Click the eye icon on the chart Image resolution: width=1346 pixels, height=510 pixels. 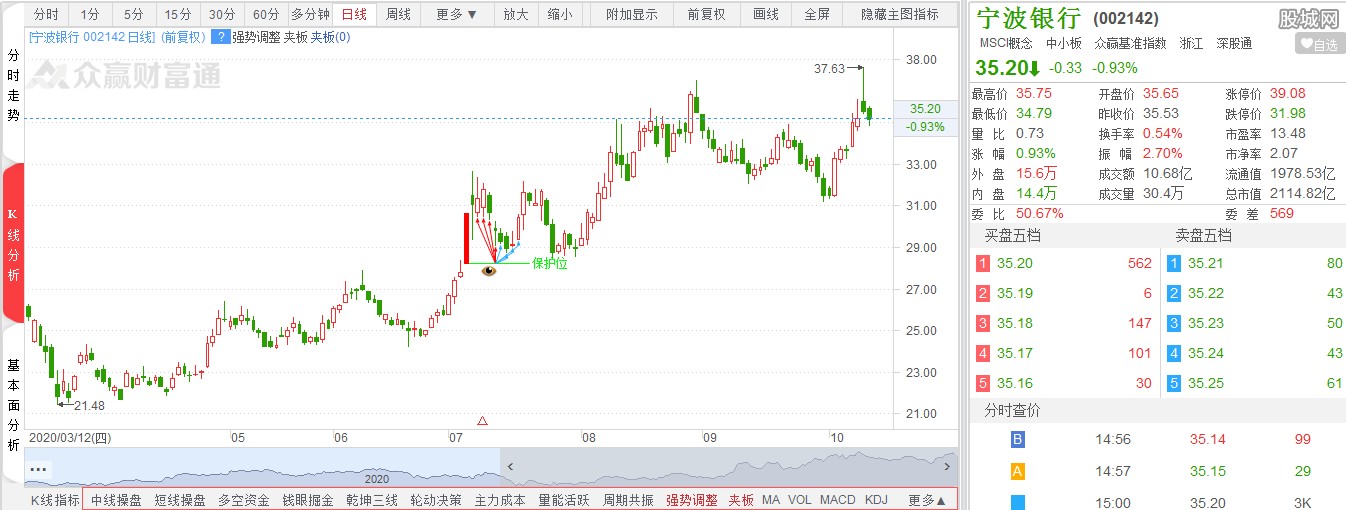(489, 270)
